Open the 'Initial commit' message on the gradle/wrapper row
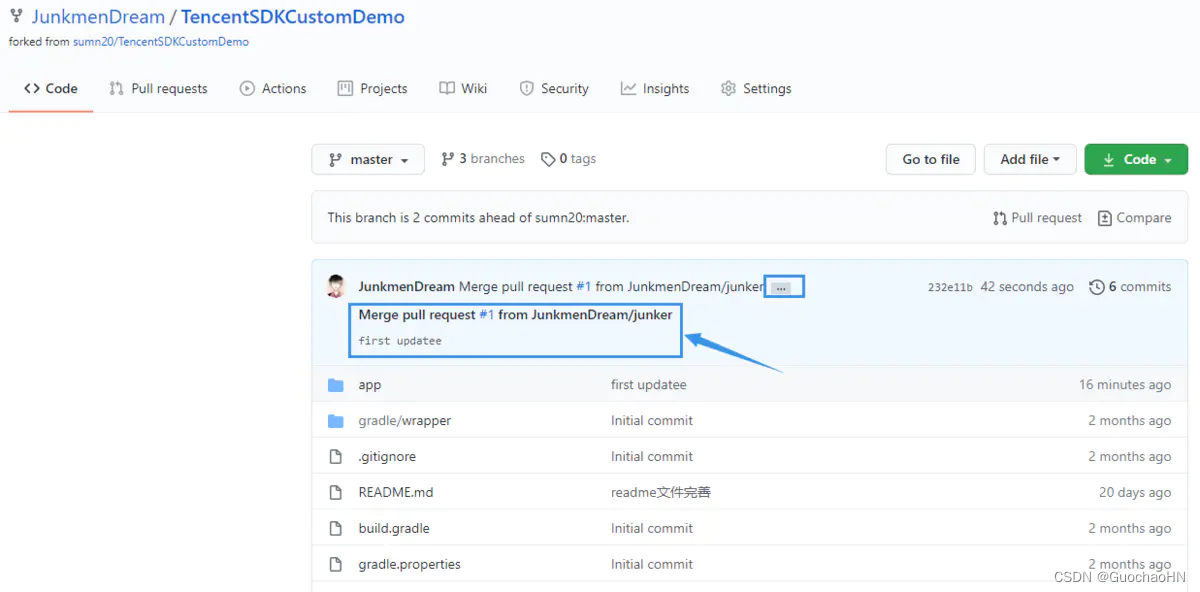The width and height of the screenshot is (1200, 592). tap(652, 421)
